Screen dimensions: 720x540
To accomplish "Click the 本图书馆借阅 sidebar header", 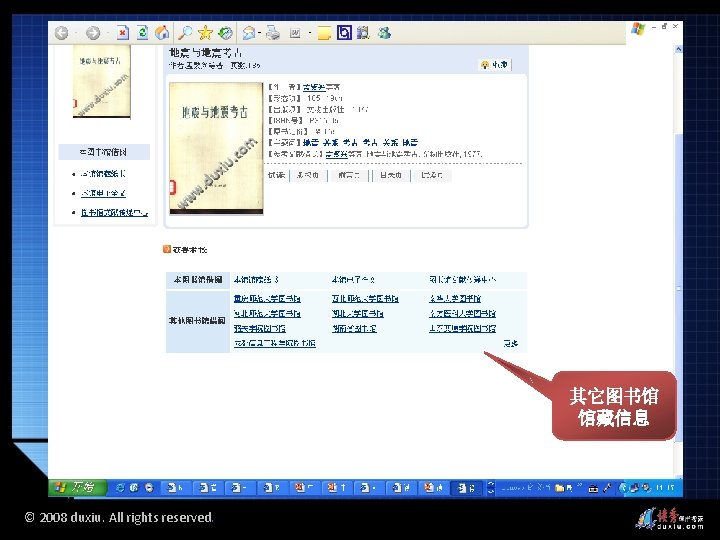I will (104, 152).
